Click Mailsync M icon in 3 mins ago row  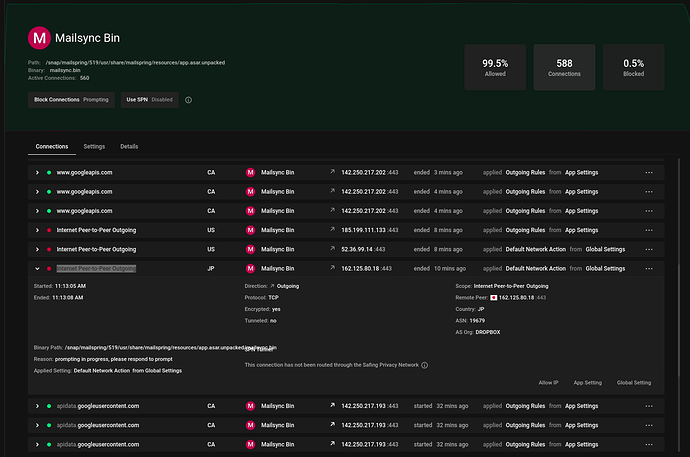point(250,172)
